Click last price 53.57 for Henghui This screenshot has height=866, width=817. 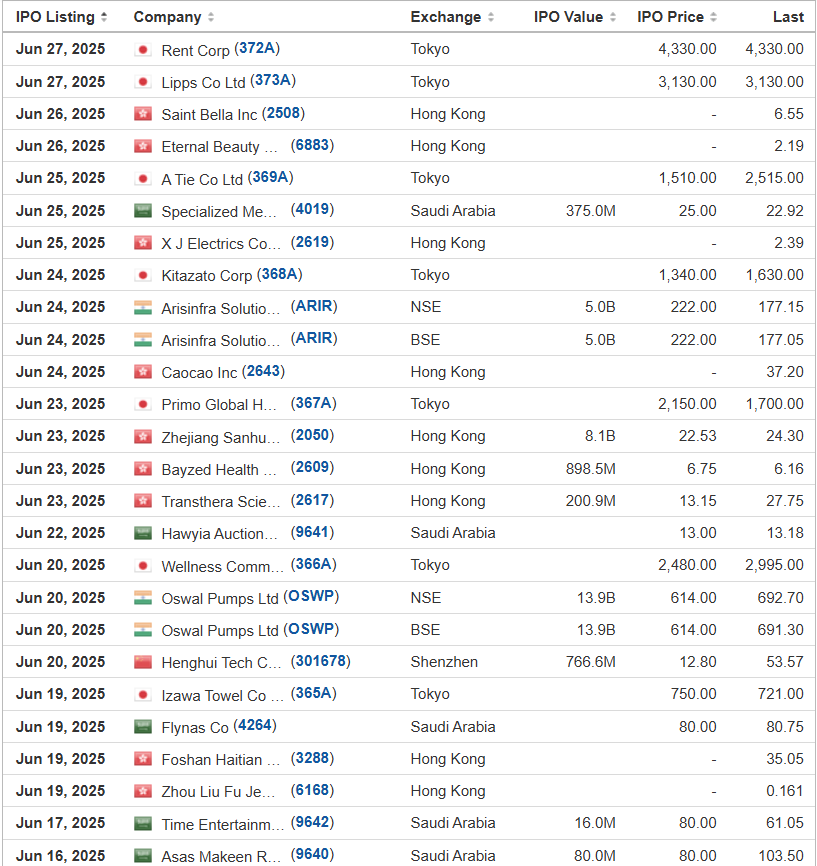click(784, 662)
